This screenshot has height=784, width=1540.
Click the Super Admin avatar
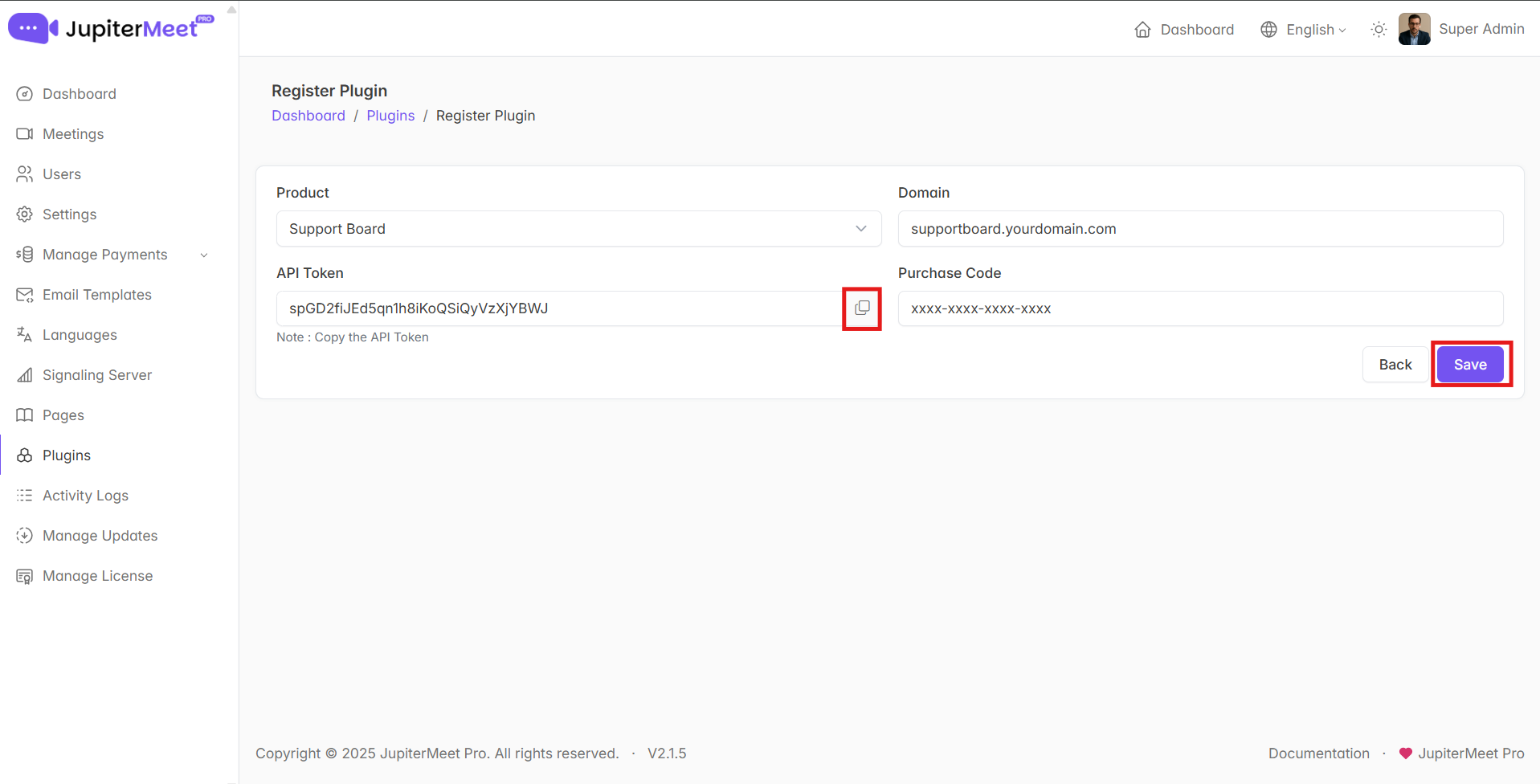click(x=1415, y=29)
